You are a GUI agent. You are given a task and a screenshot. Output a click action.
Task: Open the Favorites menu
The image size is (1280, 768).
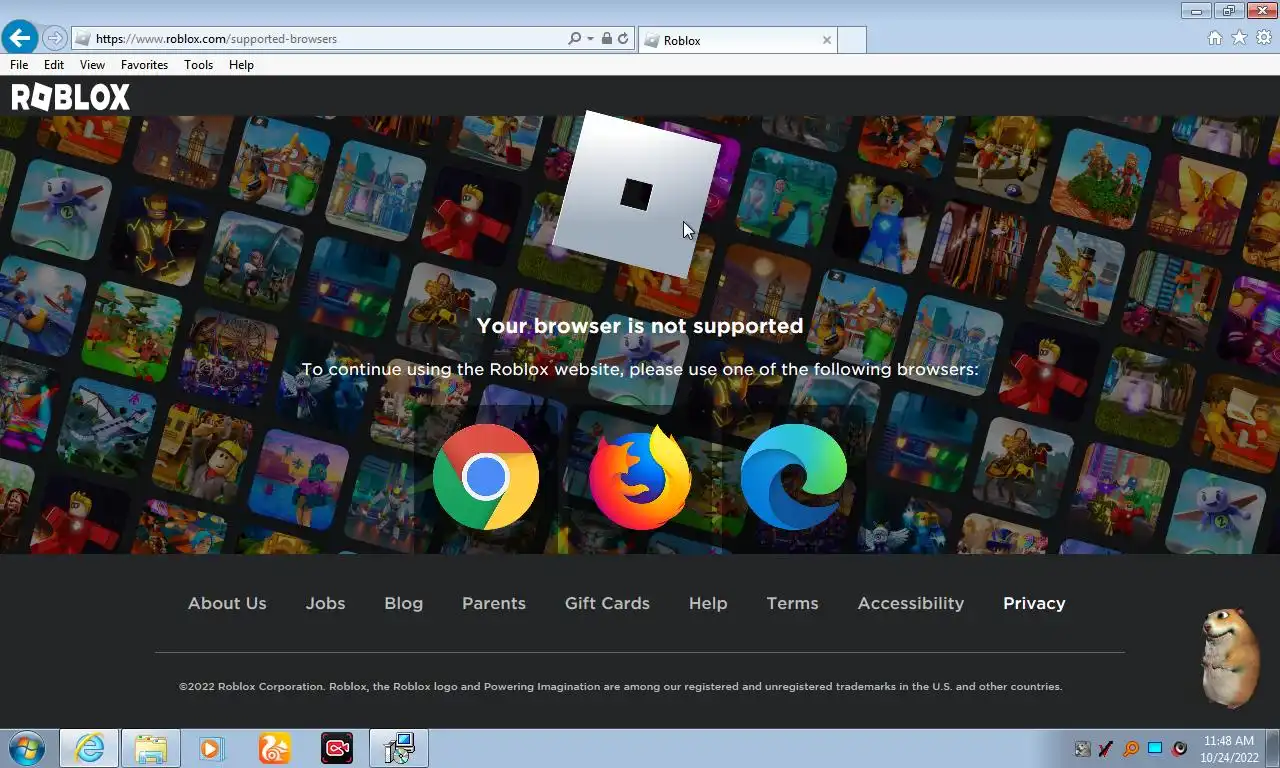coord(144,65)
